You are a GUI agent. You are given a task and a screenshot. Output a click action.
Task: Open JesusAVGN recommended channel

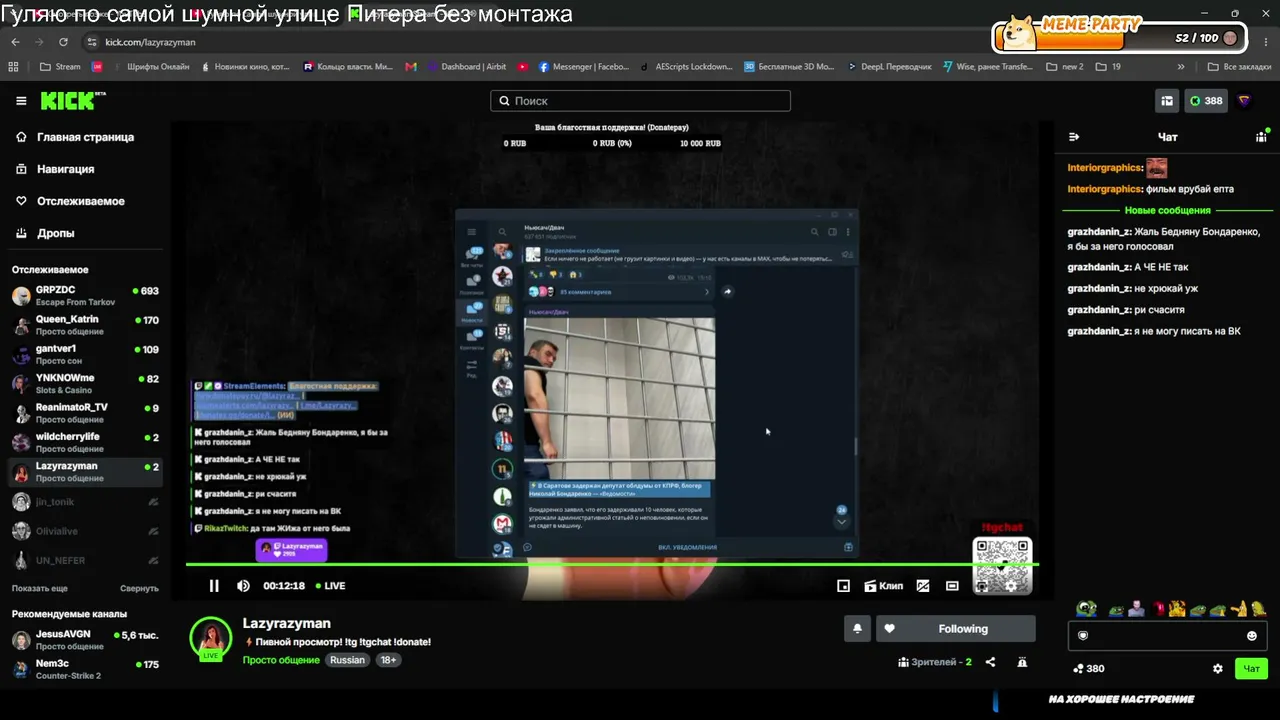[85, 640]
